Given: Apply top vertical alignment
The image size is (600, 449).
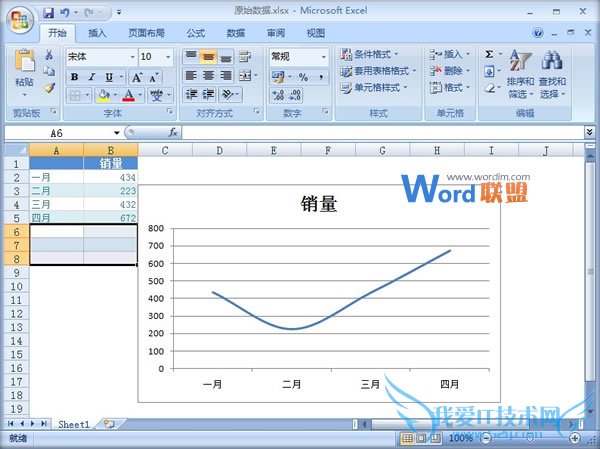Looking at the screenshot, I should coord(191,57).
